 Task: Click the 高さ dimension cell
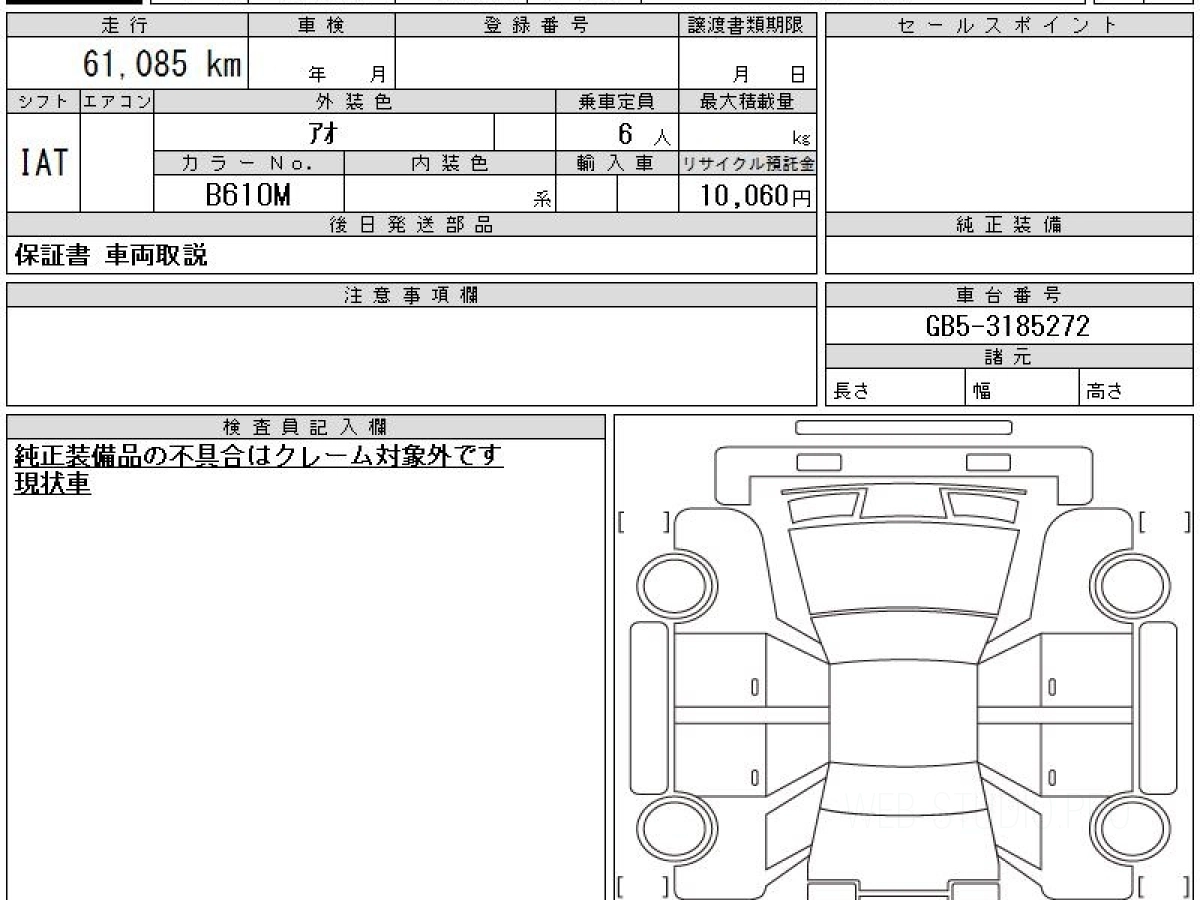1137,388
